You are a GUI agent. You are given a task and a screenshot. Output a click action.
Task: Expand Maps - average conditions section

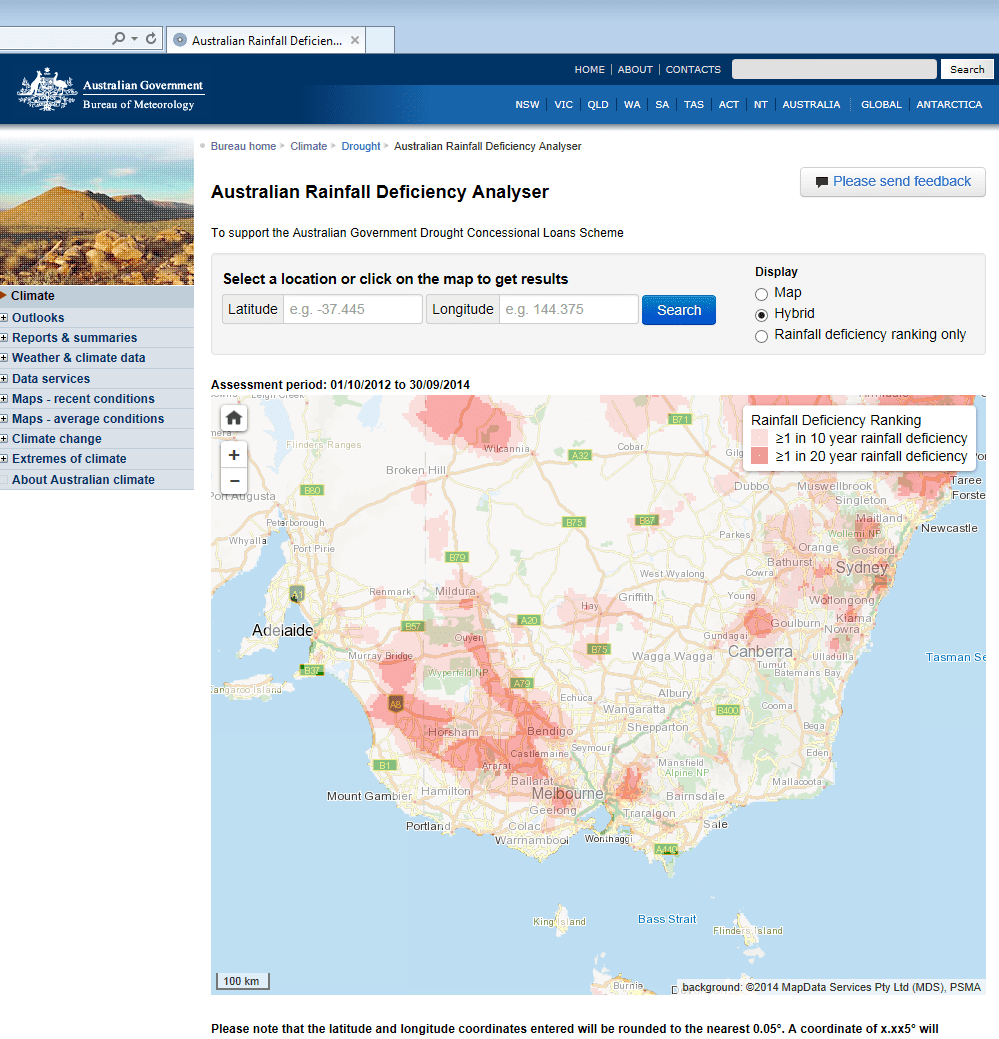coord(4,419)
